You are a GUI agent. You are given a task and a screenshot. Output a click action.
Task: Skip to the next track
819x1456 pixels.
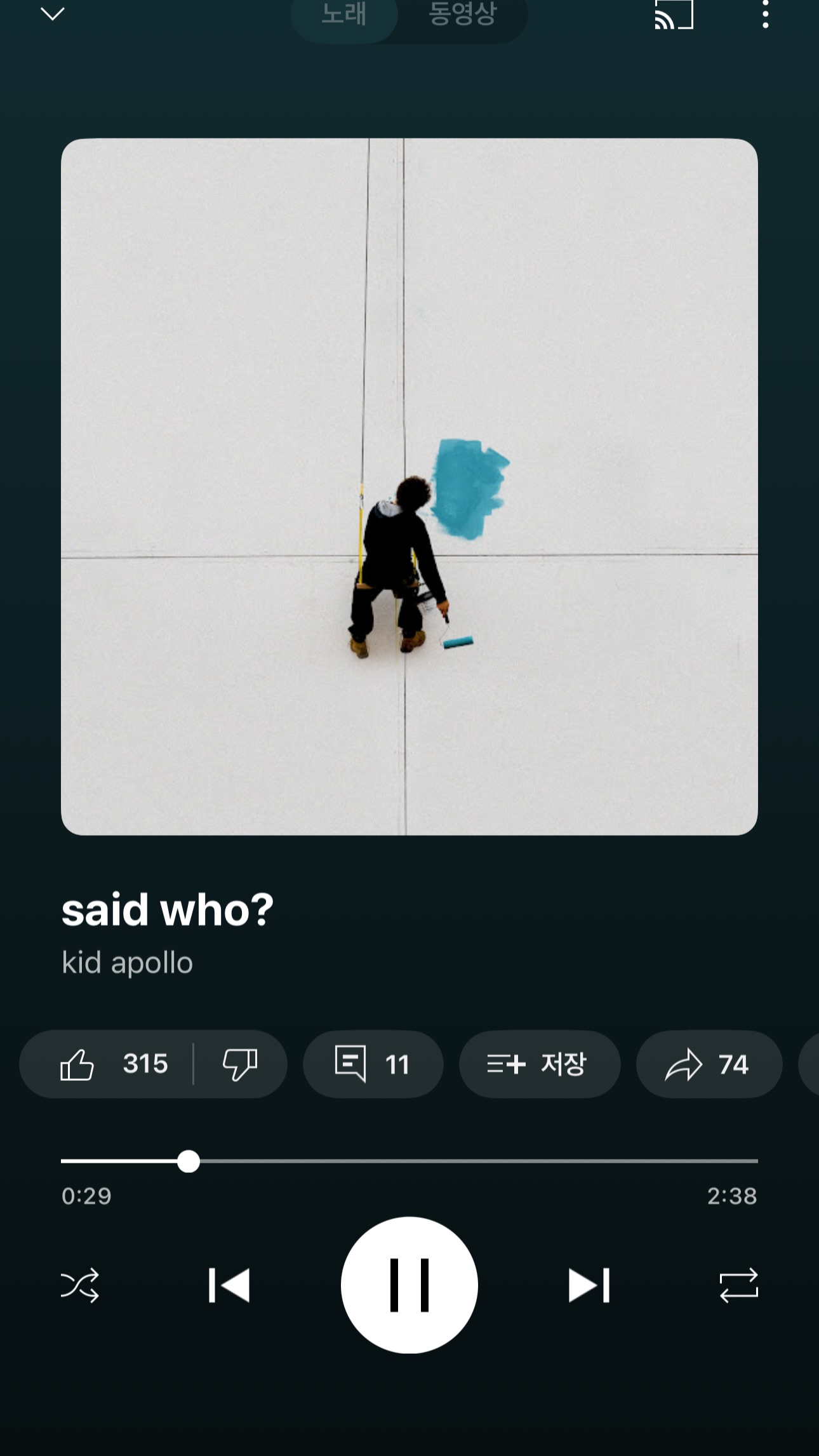click(x=589, y=1285)
